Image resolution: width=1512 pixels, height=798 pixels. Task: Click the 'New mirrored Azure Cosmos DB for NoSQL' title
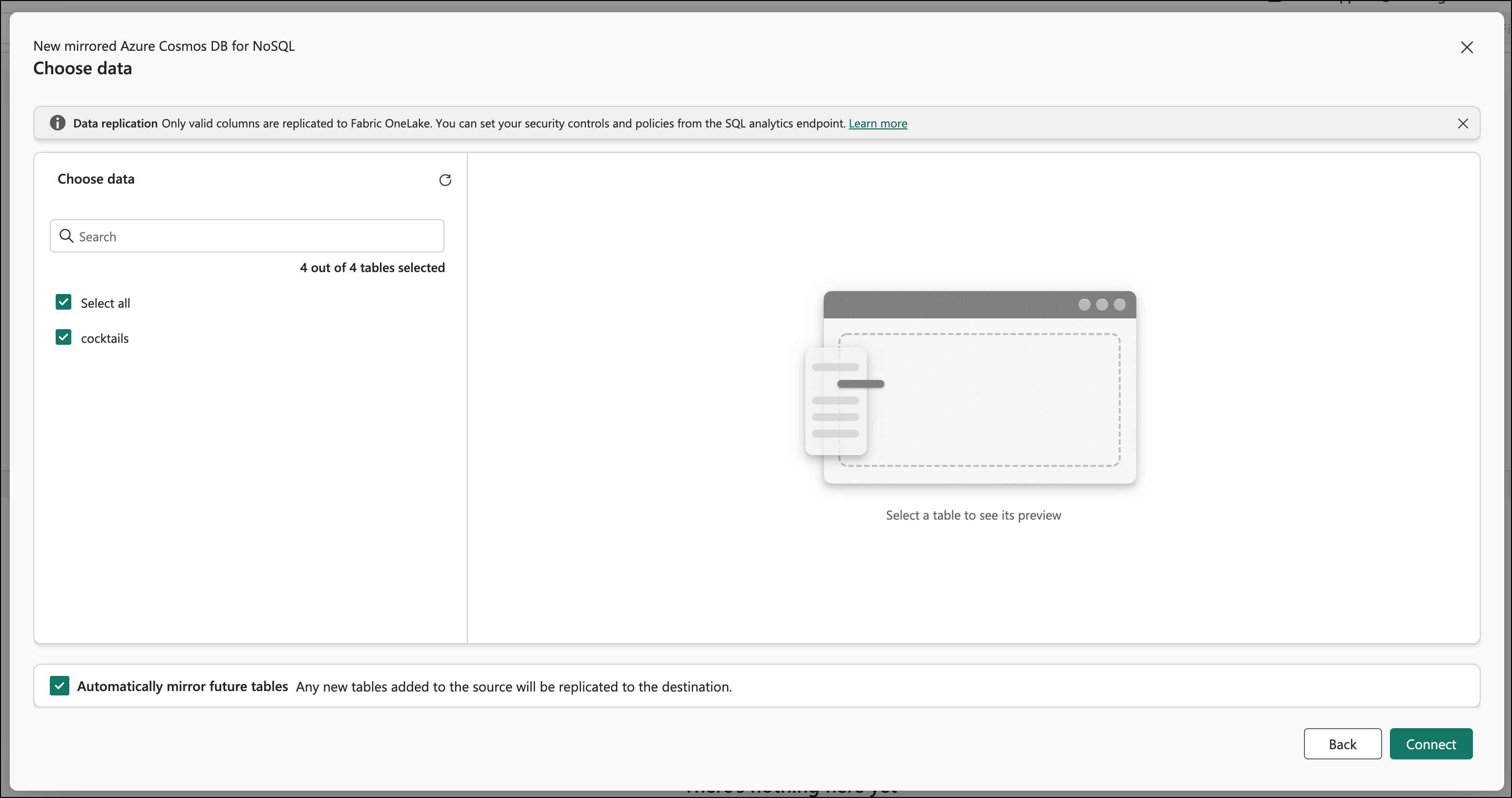click(164, 46)
